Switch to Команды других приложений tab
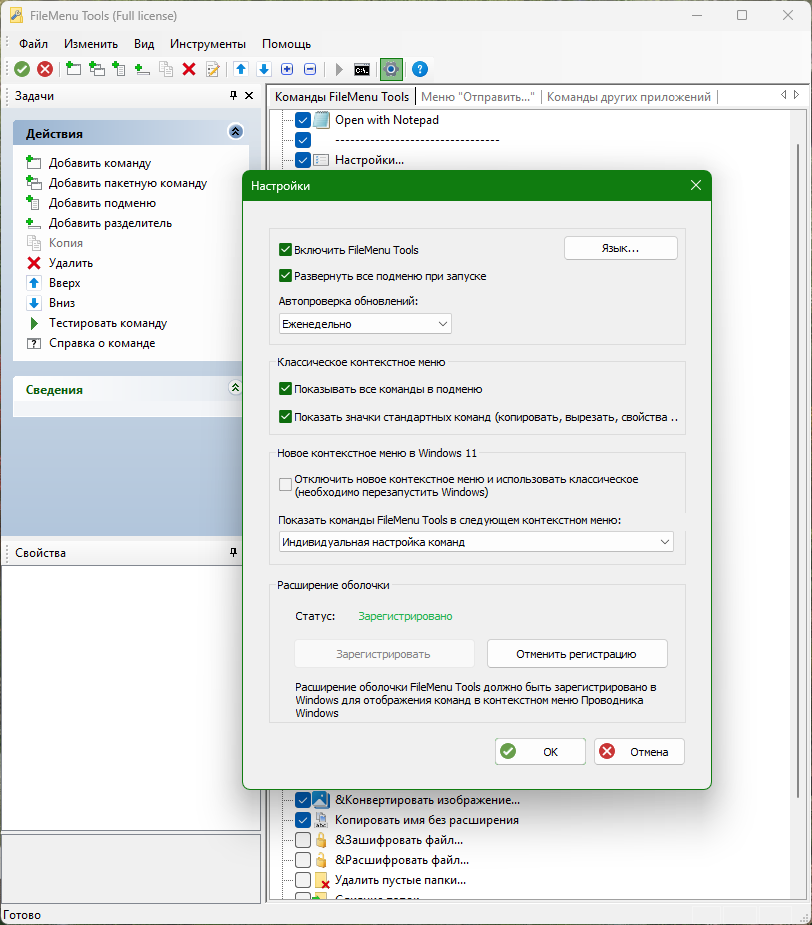The width and height of the screenshot is (812, 925). tap(629, 97)
